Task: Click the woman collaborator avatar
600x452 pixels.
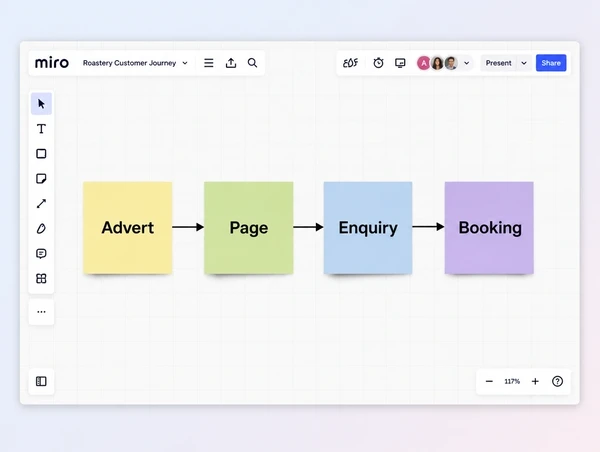Action: pos(437,63)
